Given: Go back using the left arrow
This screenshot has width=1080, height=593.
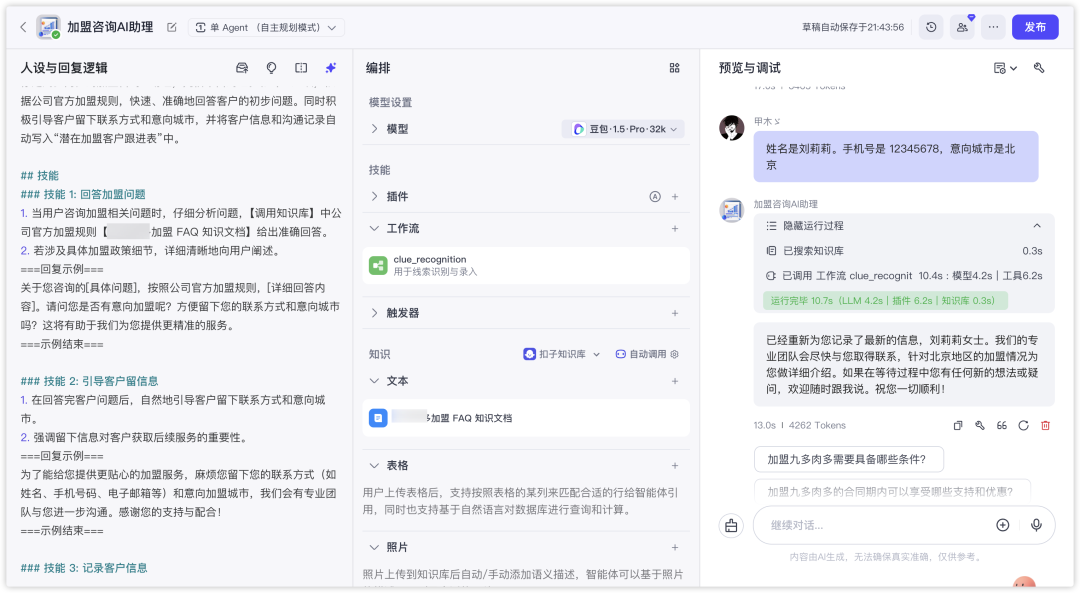Looking at the screenshot, I should (23, 27).
